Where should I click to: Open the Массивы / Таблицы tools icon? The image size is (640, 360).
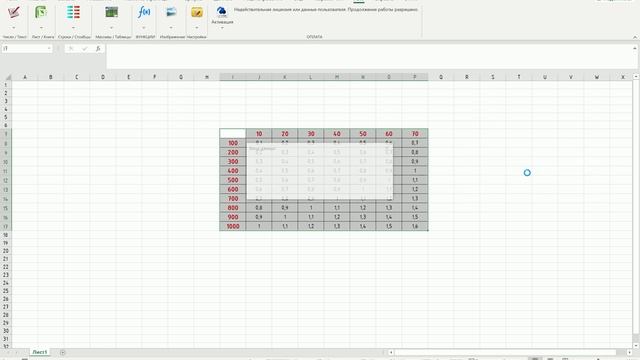tap(111, 13)
